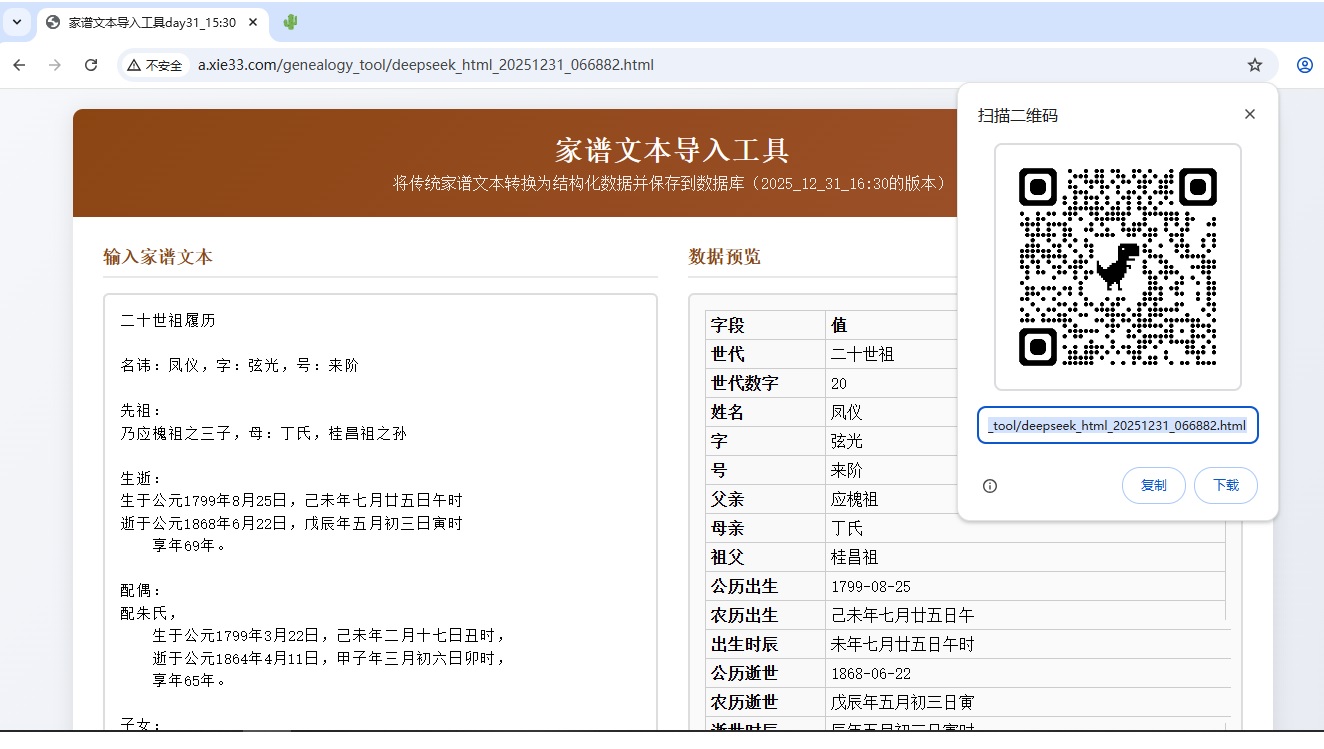Click the cactus icon beside the tab

[x=290, y=22]
